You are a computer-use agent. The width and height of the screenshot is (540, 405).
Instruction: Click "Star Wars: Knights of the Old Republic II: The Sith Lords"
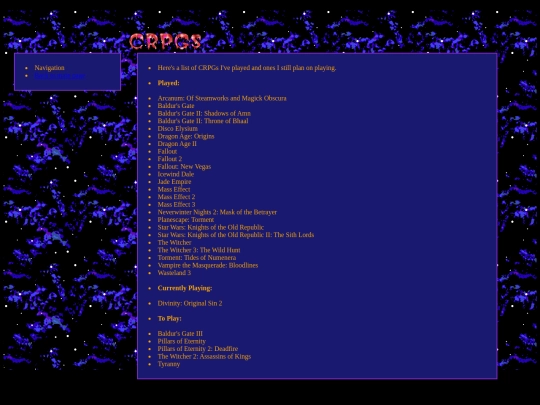(x=236, y=235)
